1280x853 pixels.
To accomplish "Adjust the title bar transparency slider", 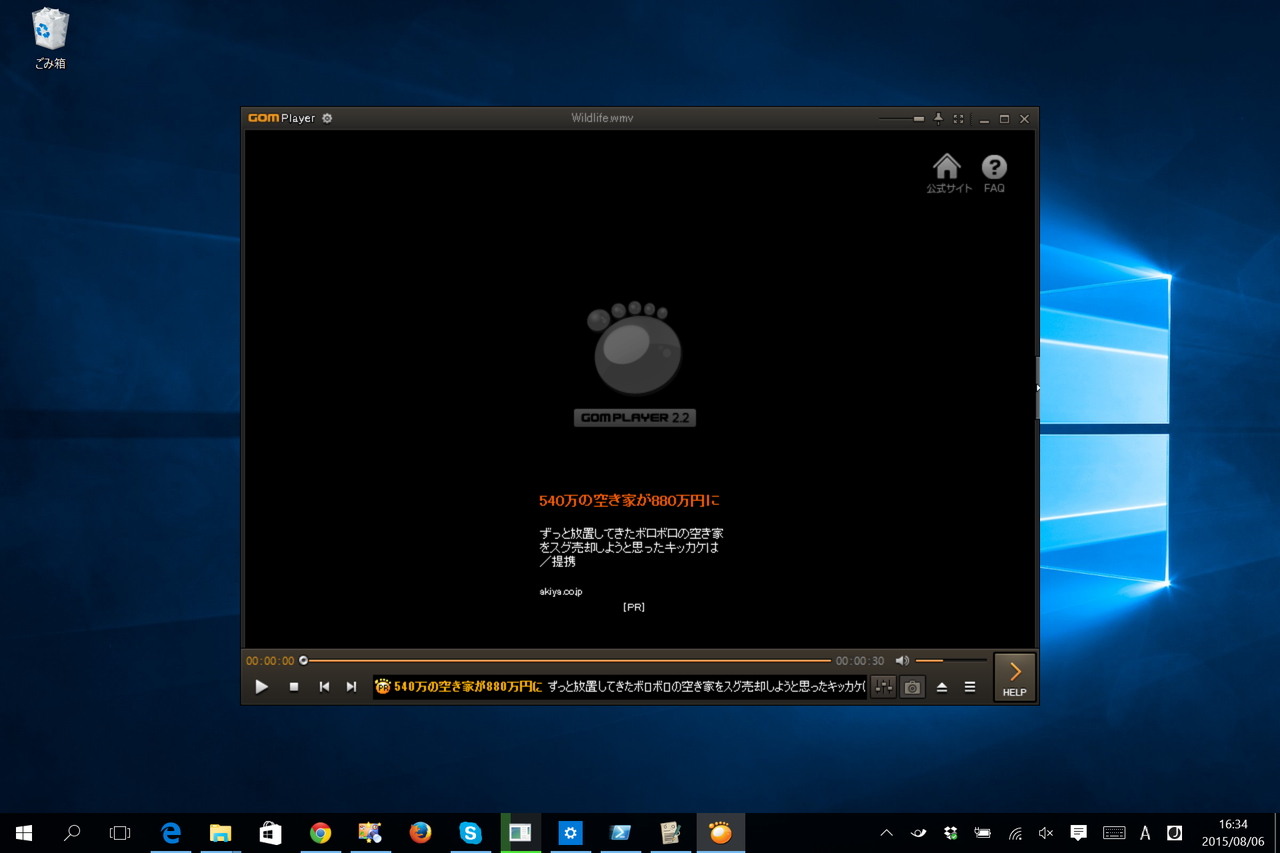I will pos(901,118).
